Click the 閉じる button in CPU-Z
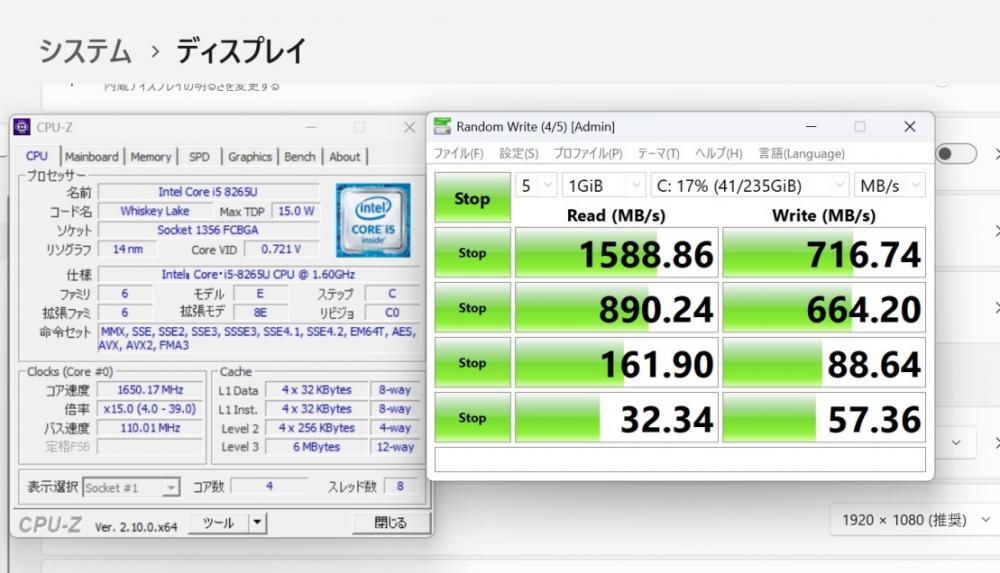This screenshot has width=1000, height=573. click(391, 523)
